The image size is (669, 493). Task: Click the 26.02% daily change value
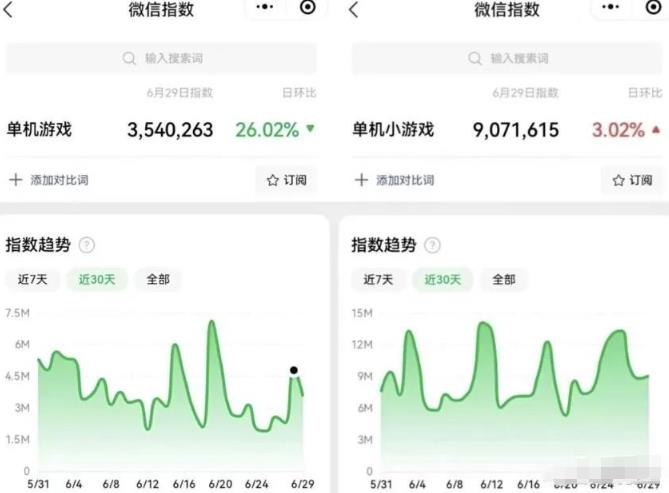pos(267,130)
